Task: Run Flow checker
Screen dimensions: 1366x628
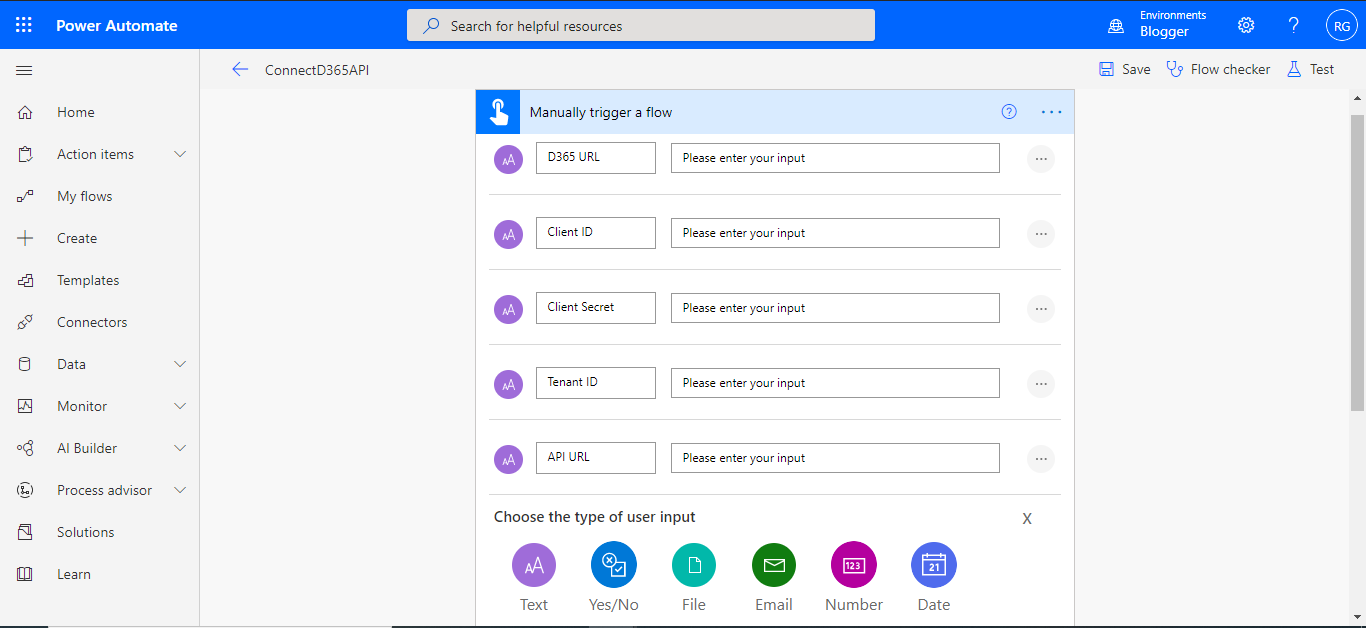Action: coord(1218,68)
